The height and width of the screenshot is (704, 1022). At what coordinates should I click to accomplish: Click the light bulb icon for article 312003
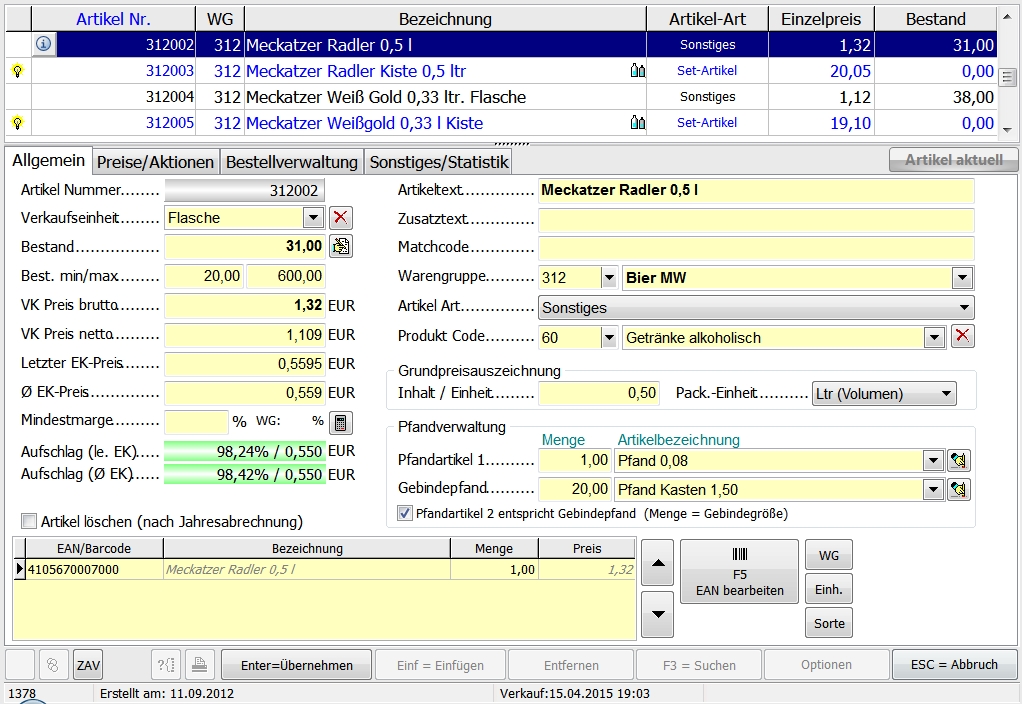click(17, 71)
